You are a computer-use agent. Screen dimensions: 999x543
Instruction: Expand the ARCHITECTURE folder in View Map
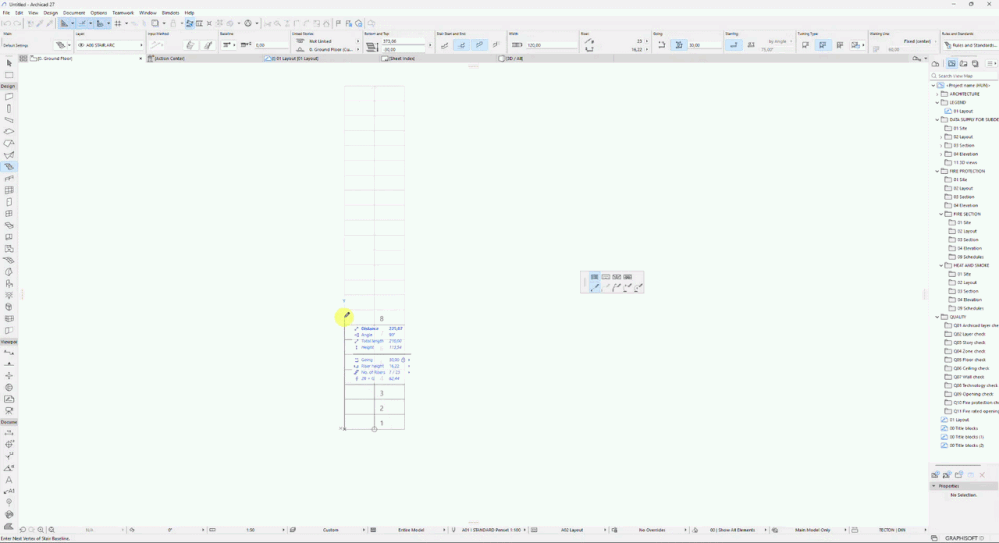[937, 94]
